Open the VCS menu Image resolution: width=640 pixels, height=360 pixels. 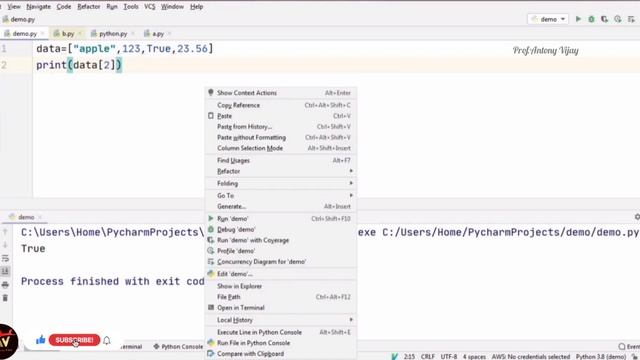pos(150,7)
